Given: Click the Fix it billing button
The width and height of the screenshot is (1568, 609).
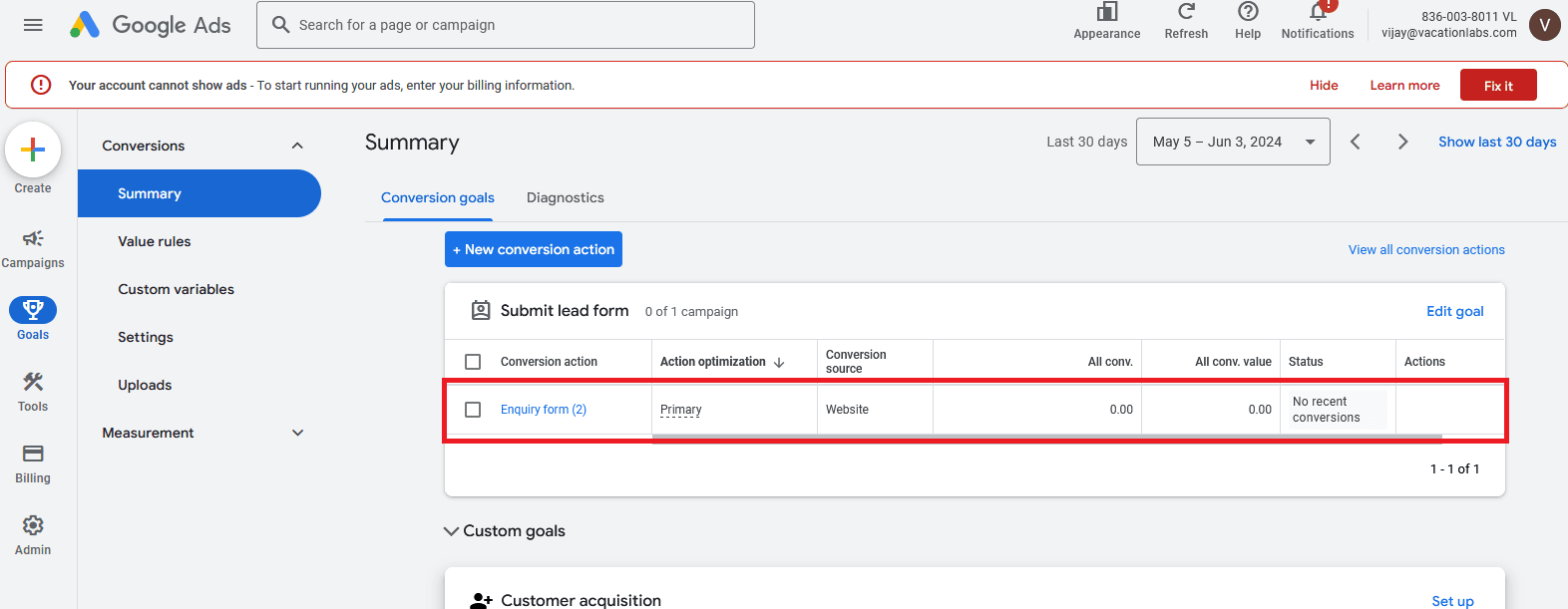Looking at the screenshot, I should click(1497, 86).
